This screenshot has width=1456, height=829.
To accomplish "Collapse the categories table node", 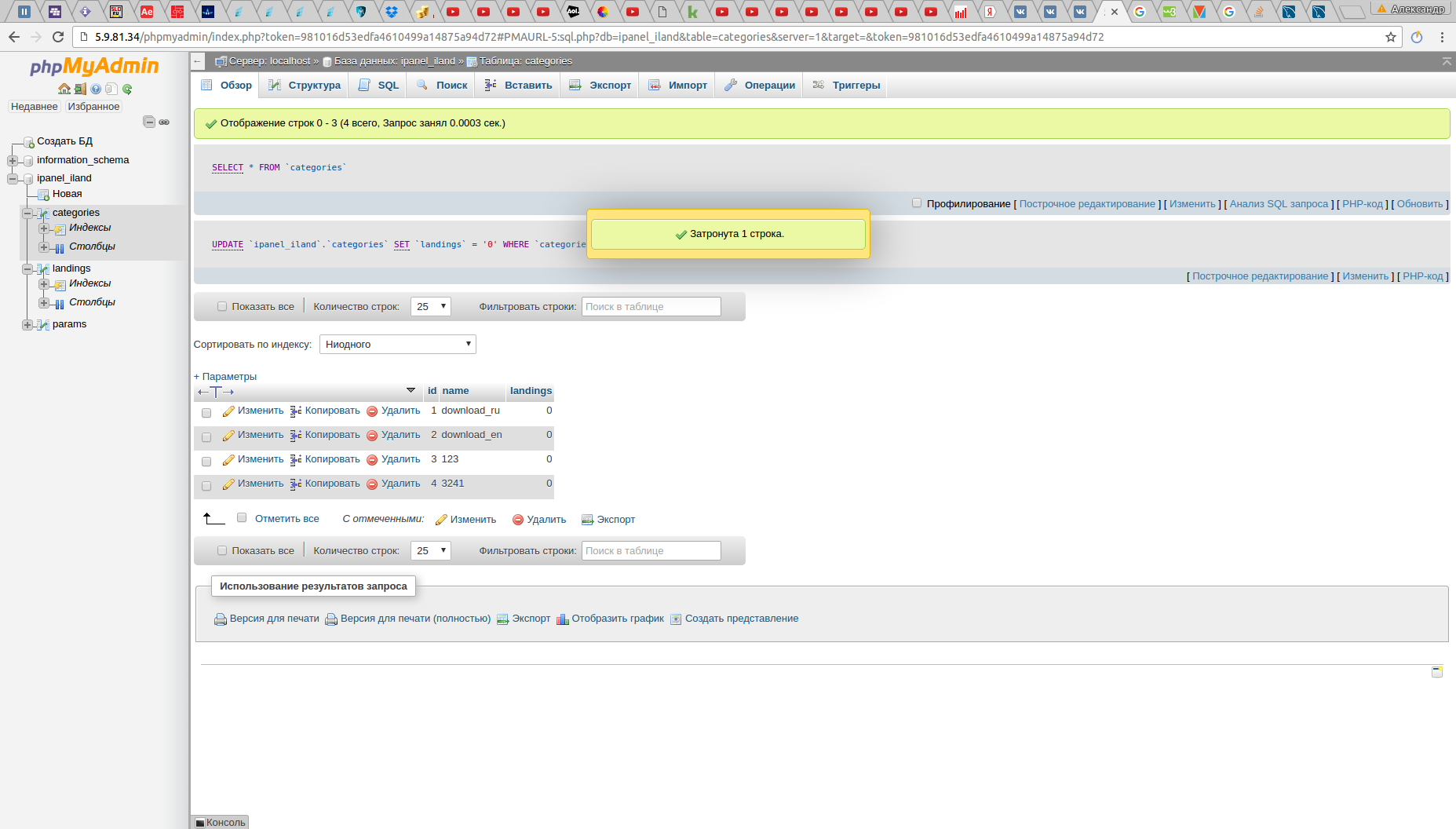I will (x=27, y=214).
